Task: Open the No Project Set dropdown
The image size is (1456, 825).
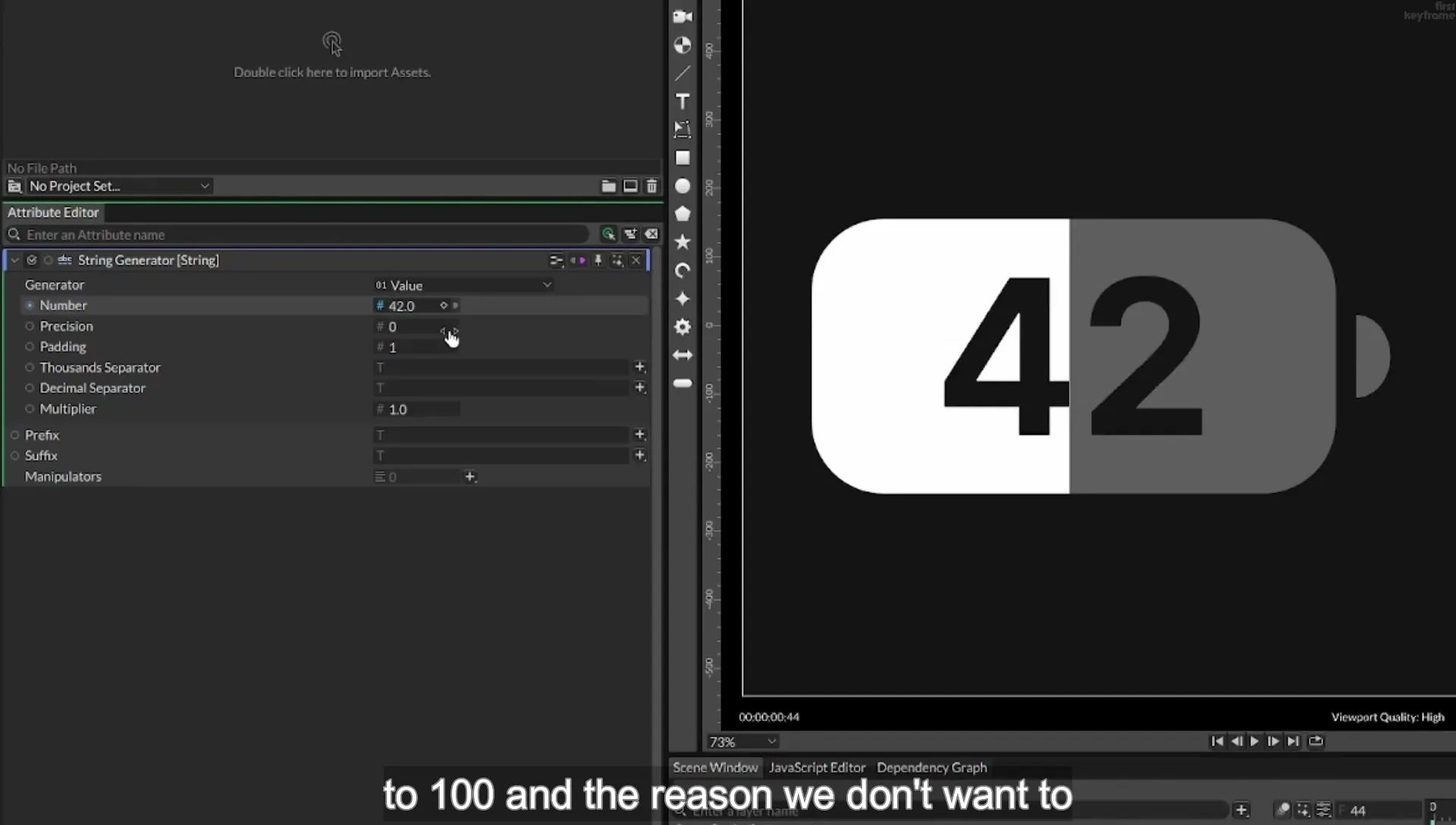Action: pos(119,186)
